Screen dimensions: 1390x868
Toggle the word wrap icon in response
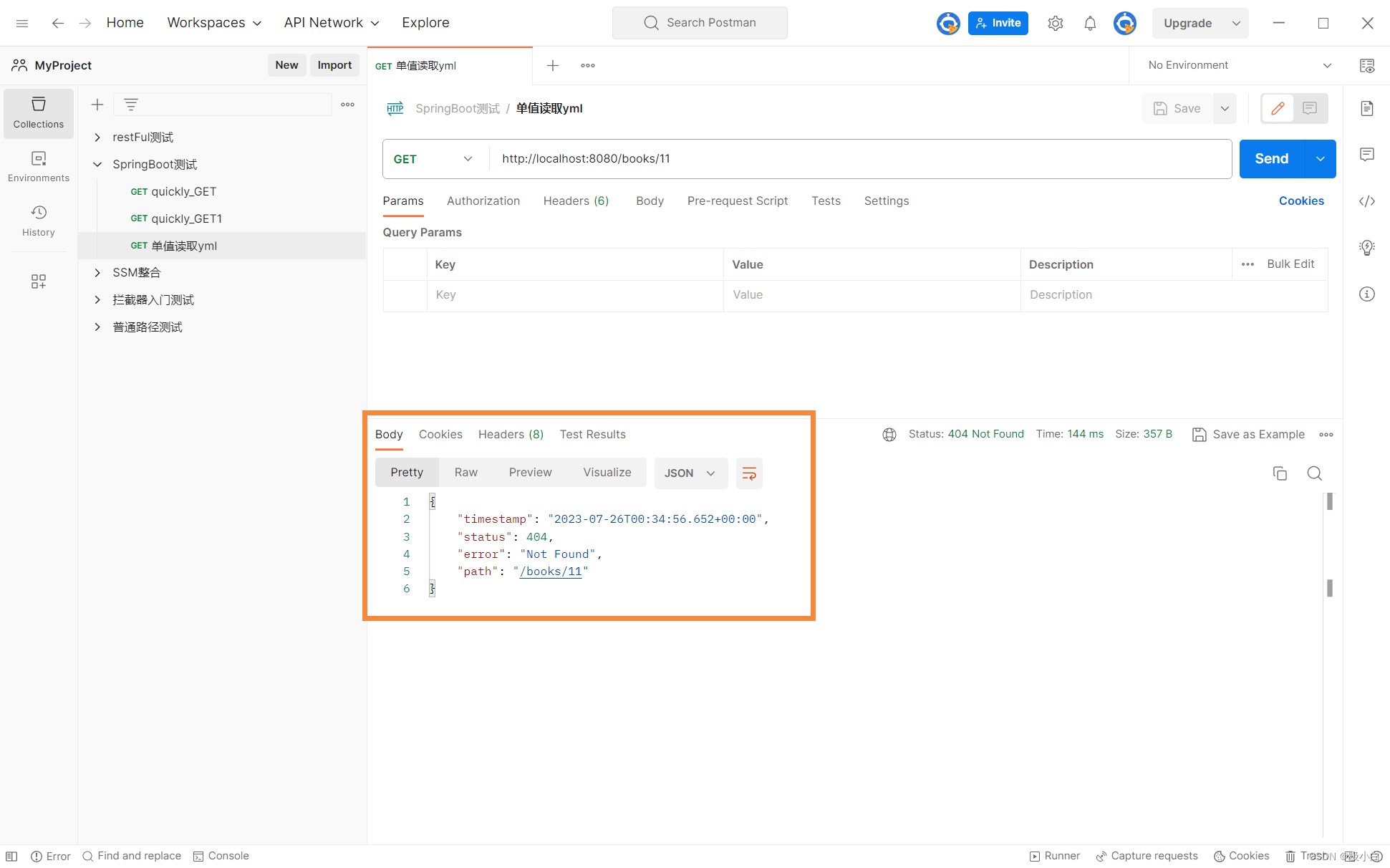pyautogui.click(x=750, y=473)
